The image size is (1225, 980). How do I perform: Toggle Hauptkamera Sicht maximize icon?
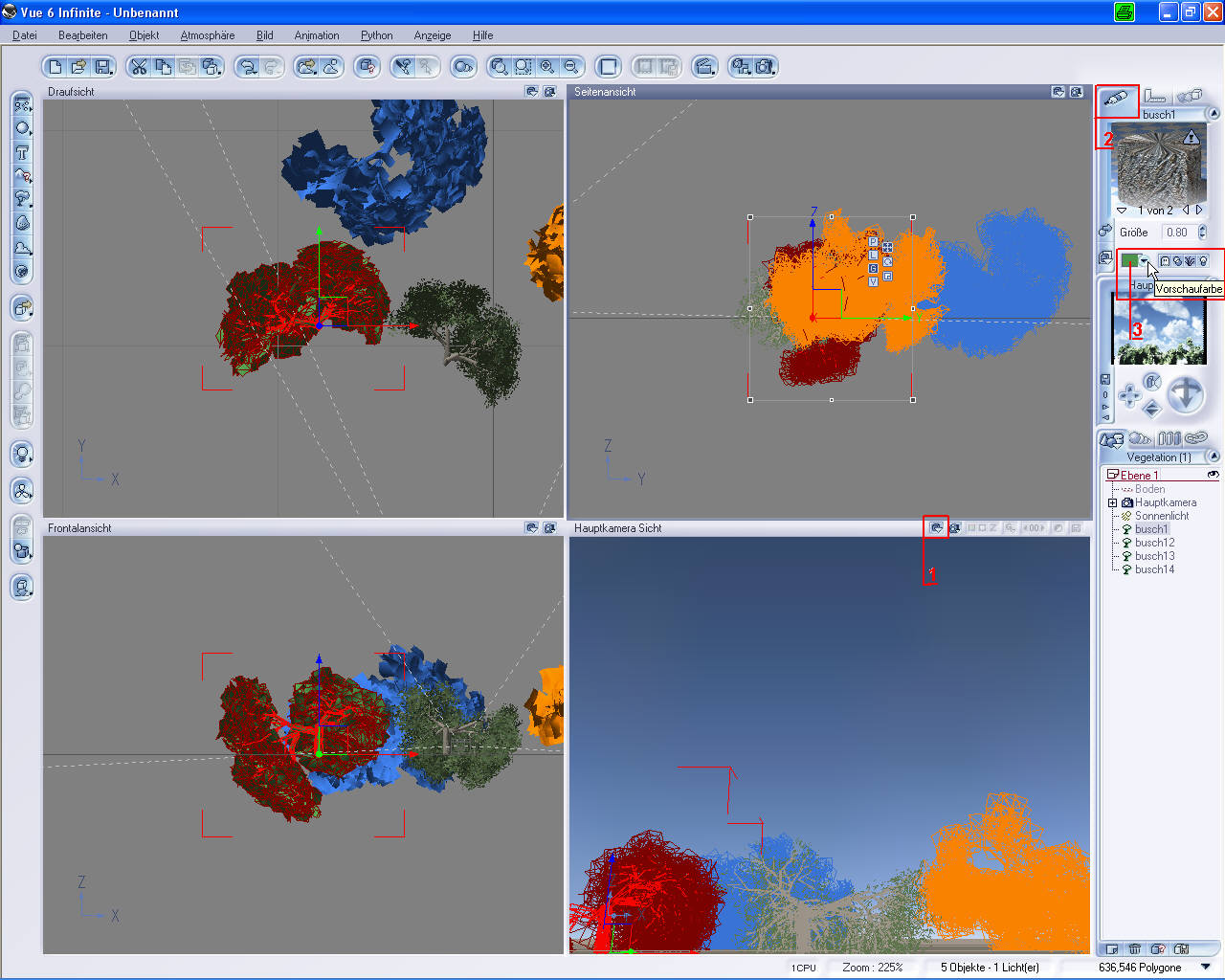tap(955, 527)
